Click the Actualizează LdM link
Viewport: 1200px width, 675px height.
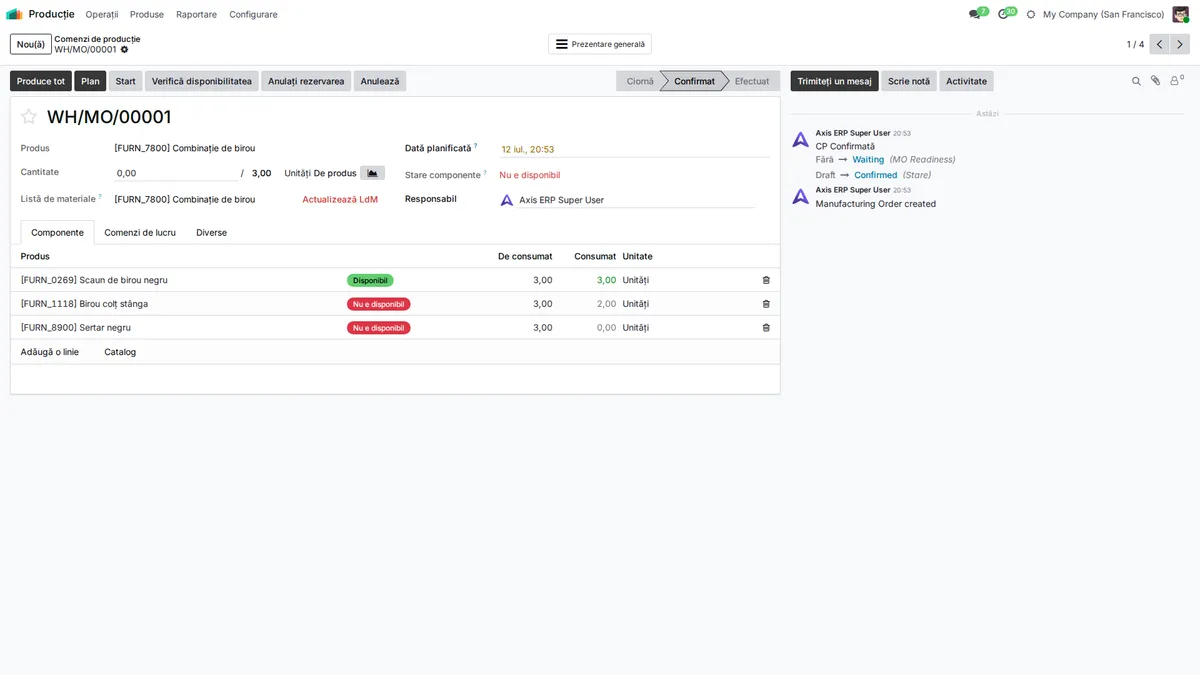(340, 200)
